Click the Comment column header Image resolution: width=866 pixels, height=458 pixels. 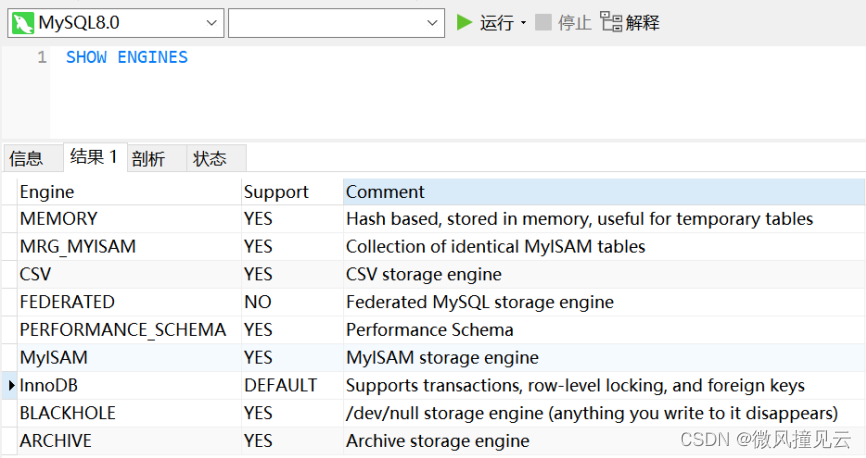pyautogui.click(x=604, y=192)
